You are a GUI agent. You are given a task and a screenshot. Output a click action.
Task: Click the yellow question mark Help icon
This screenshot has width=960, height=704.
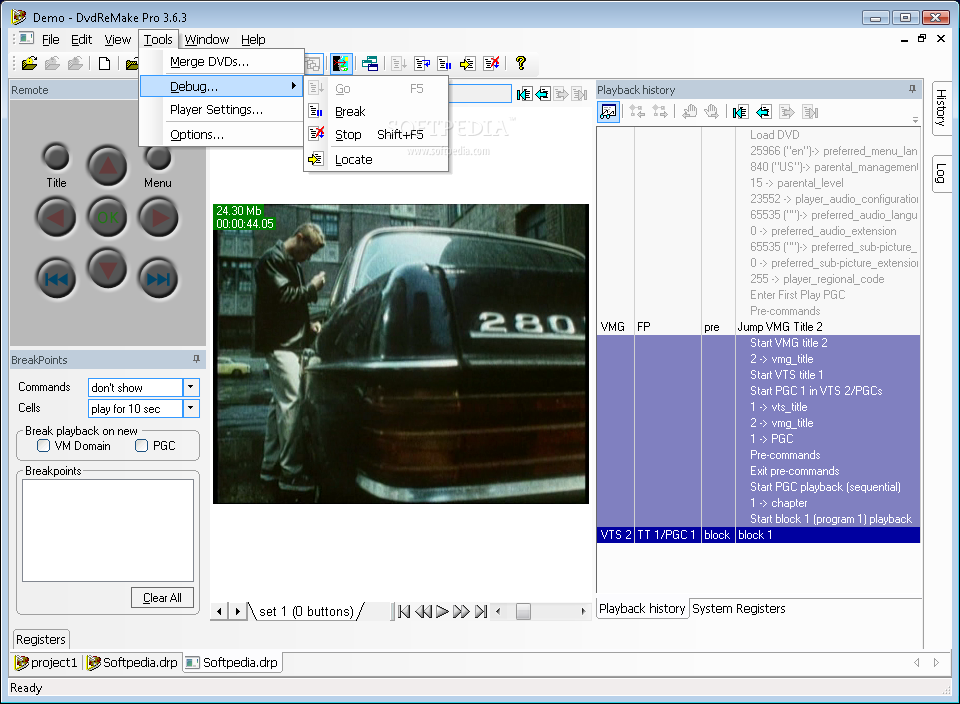click(520, 64)
